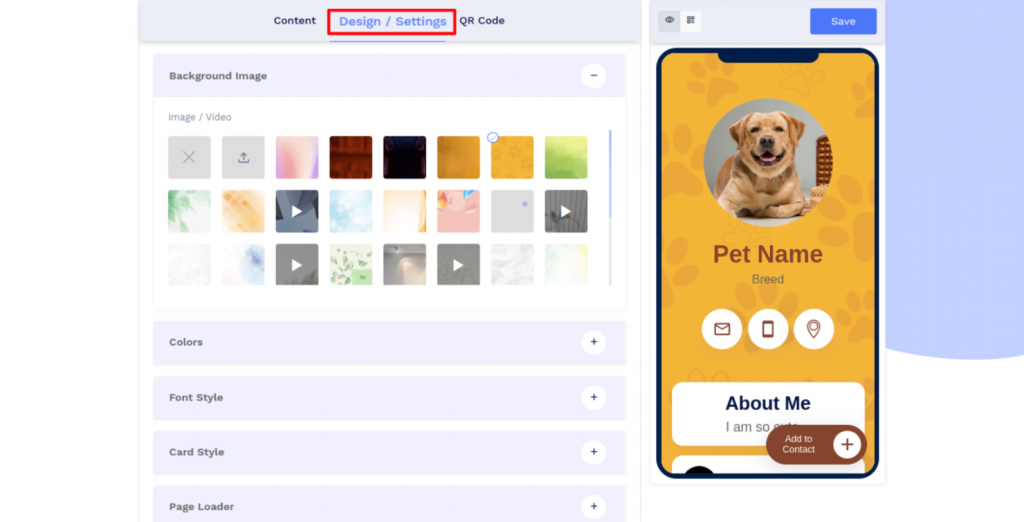Open the QR Code tab
1024x522 pixels.
coord(482,21)
